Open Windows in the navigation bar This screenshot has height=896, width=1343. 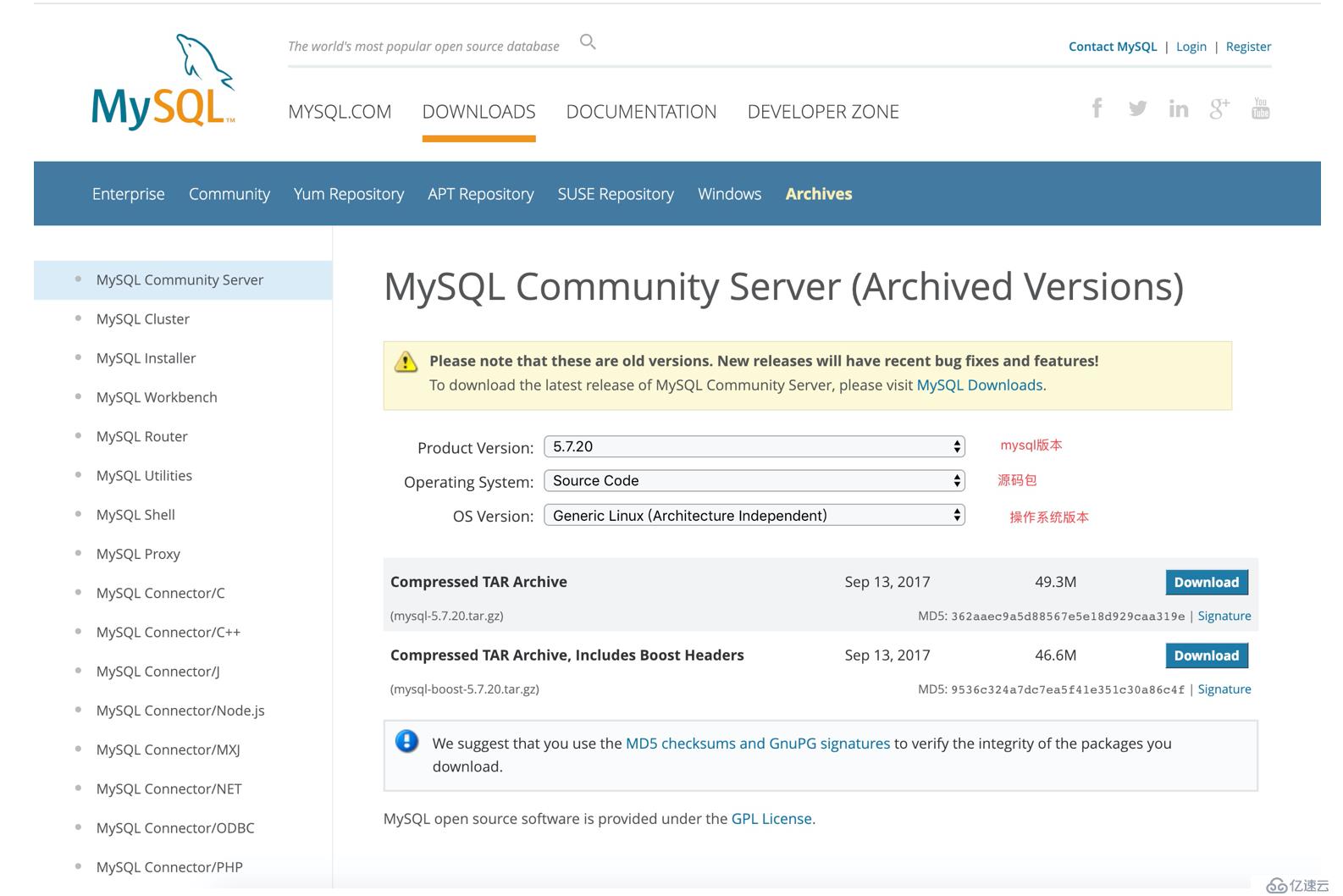click(x=729, y=194)
